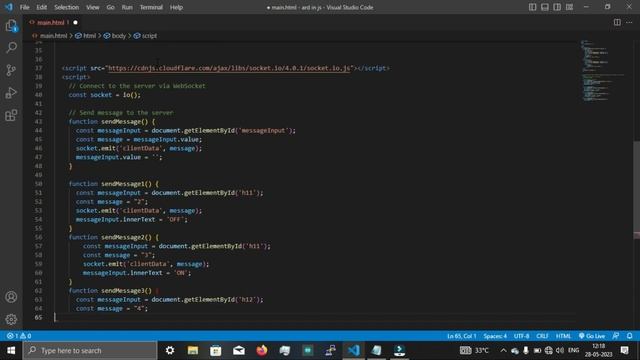Click the errors and warnings status indicator

click(19, 336)
